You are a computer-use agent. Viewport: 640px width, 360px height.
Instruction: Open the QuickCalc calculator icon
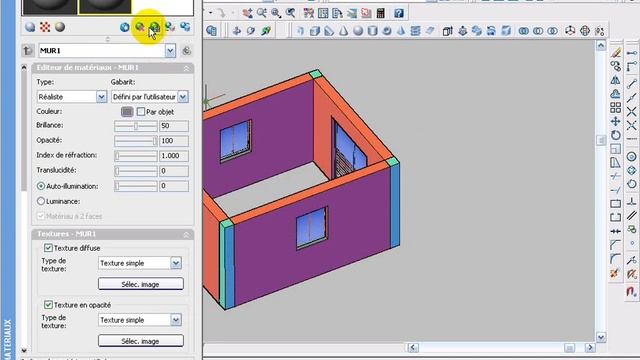tap(381, 13)
